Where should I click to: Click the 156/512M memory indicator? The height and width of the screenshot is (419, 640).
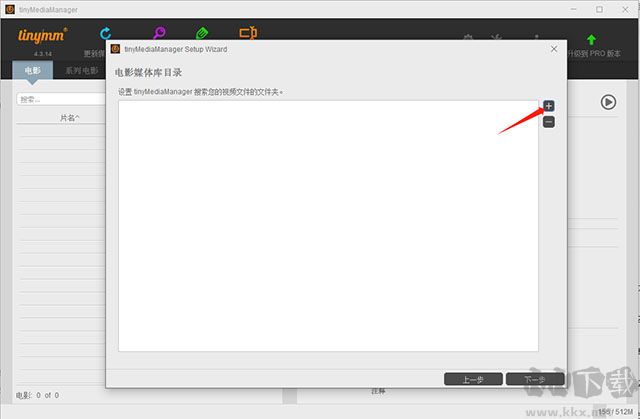pyautogui.click(x=616, y=412)
